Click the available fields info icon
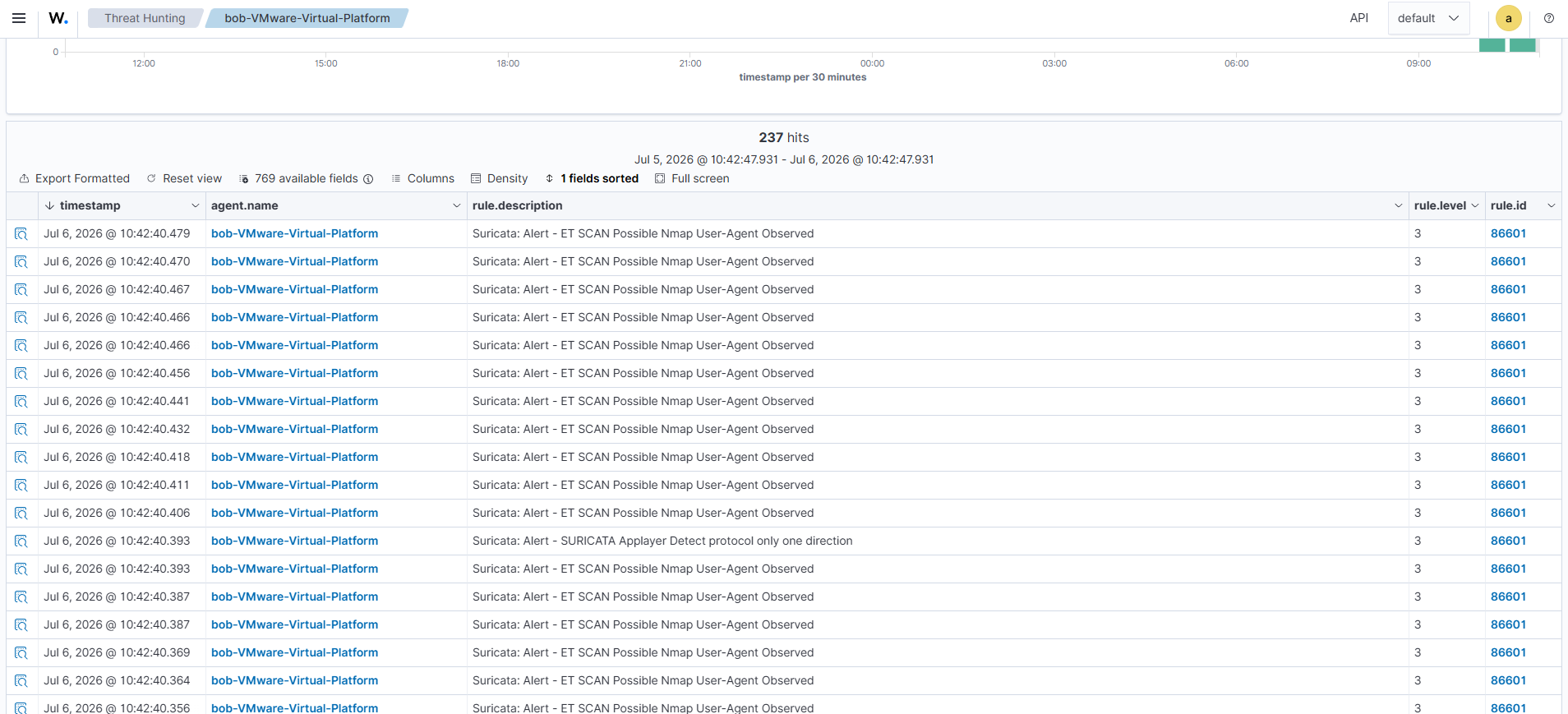Viewport: 1568px width, 714px height. coord(368,179)
